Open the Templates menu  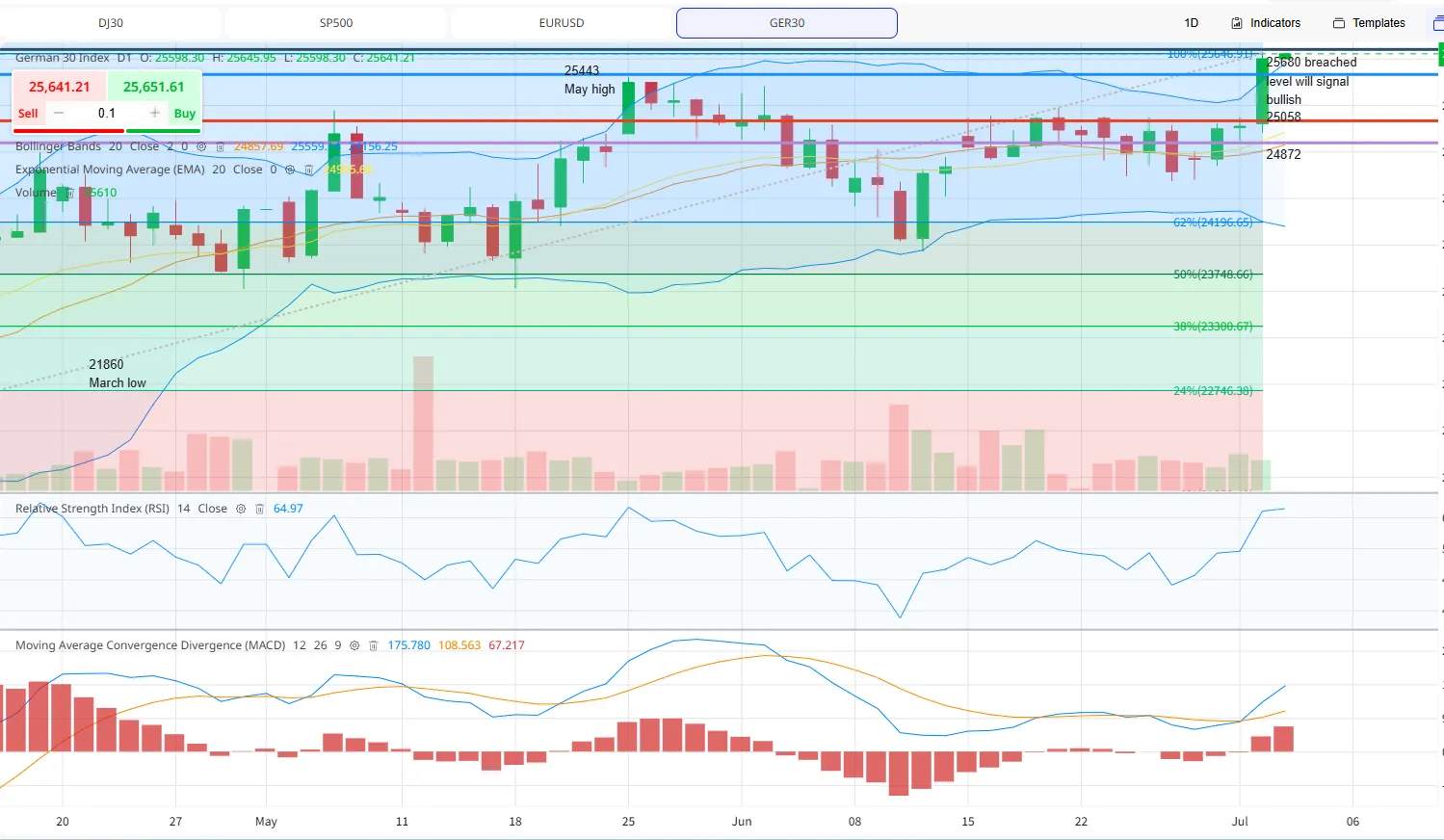(x=1369, y=23)
